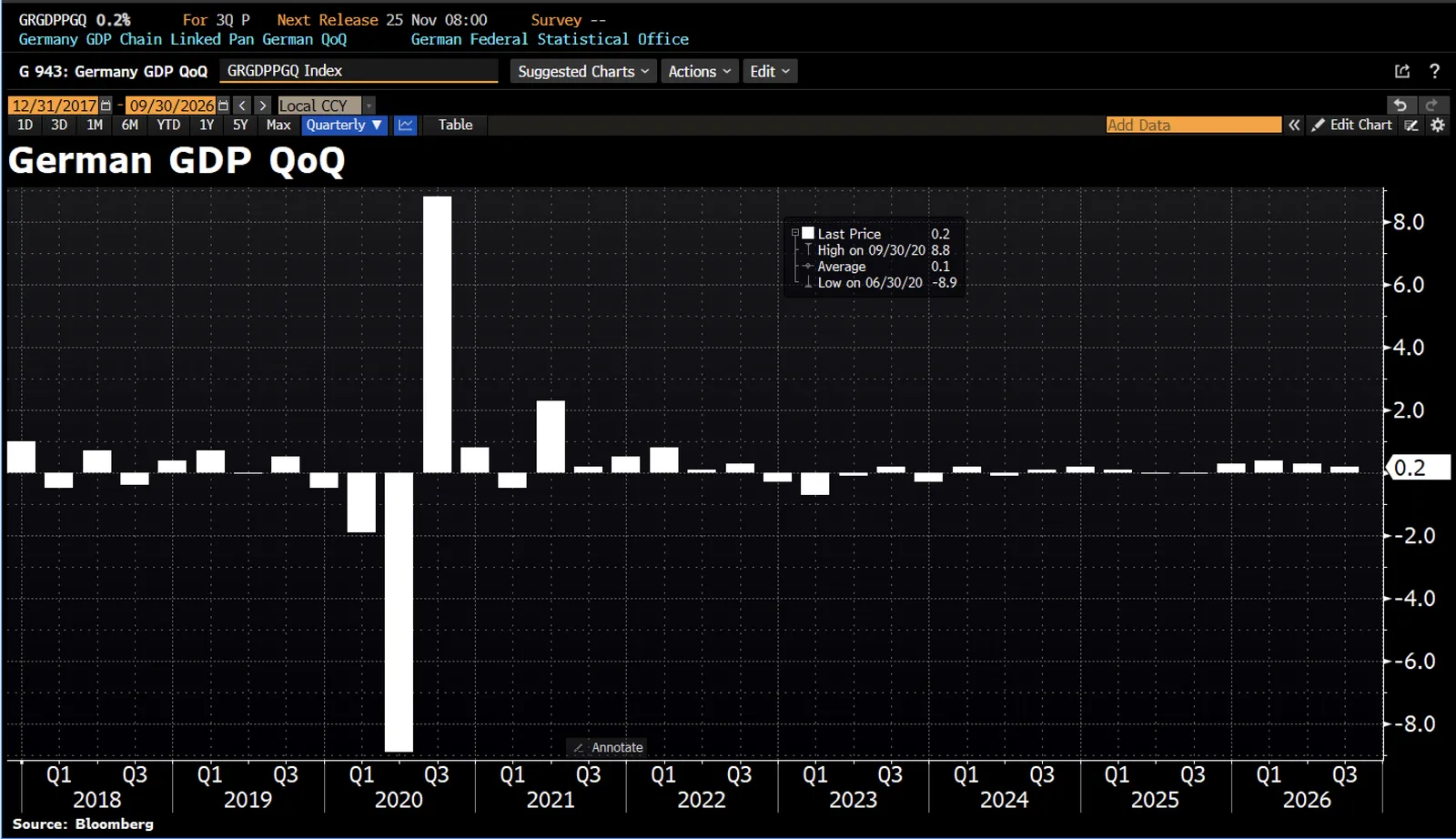
Task: Click the 12/31/2017 start date field
Action: pos(54,106)
